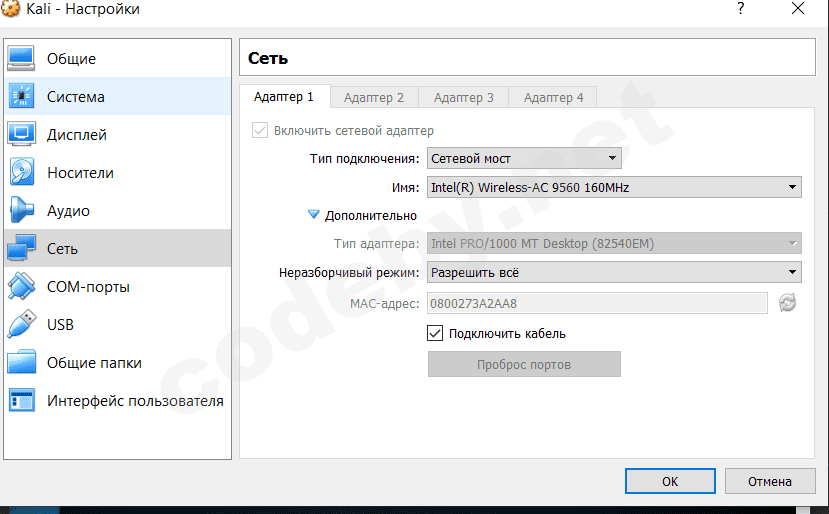Open the Неразборчивый режим dropdown
This screenshot has height=514, width=829.
click(x=614, y=272)
